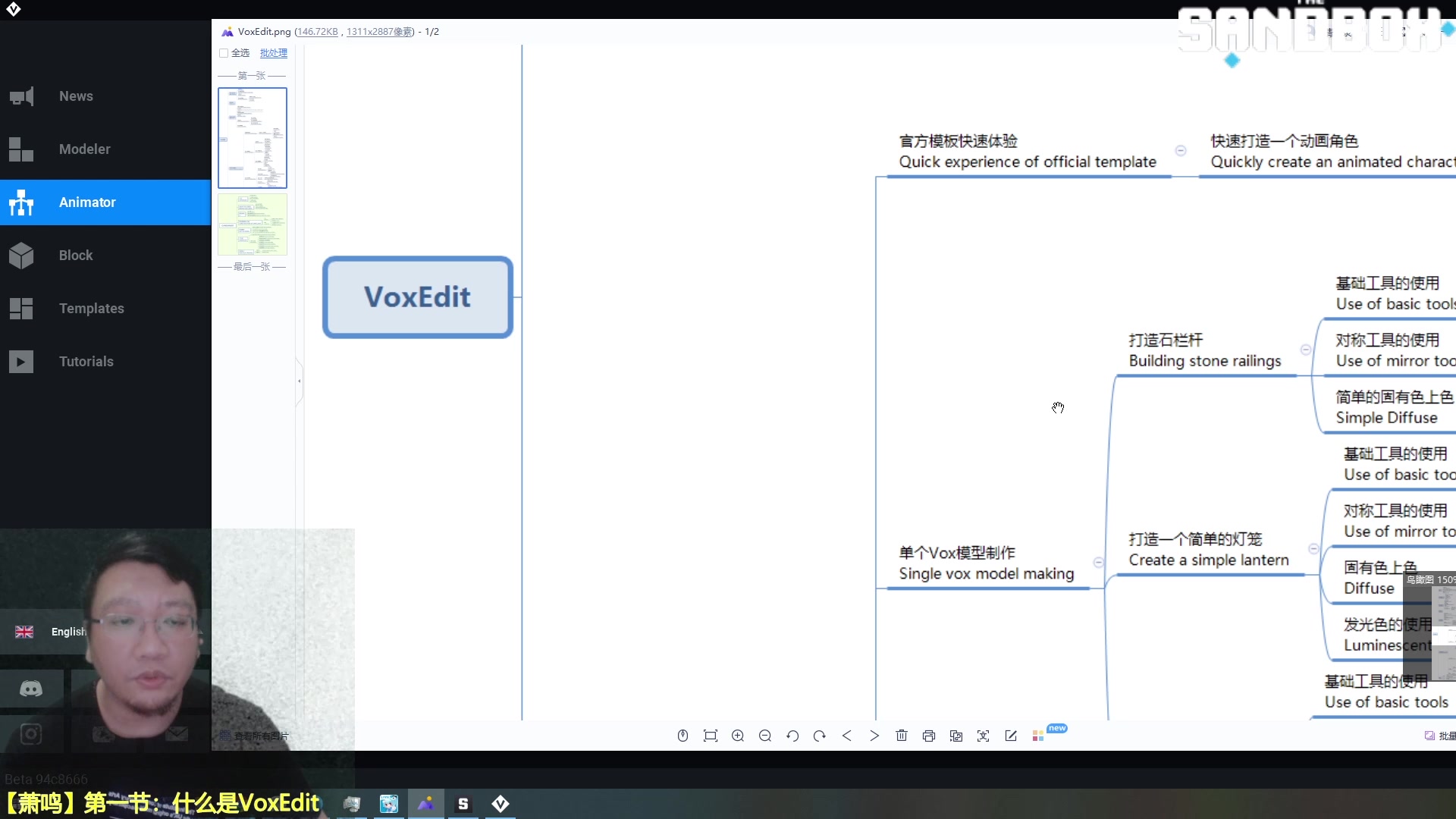The height and width of the screenshot is (819, 1456).
Task: Delete the image with the trash icon
Action: click(x=902, y=736)
